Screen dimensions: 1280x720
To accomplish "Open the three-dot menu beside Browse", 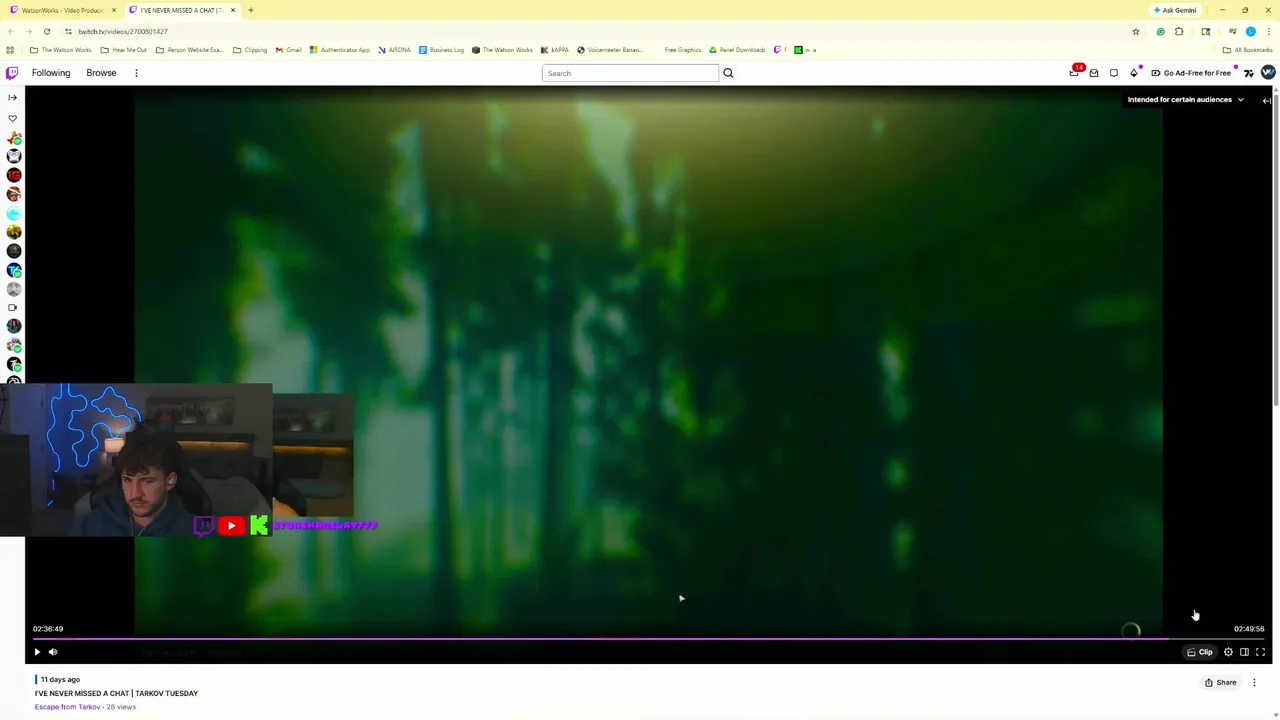I will click(136, 73).
